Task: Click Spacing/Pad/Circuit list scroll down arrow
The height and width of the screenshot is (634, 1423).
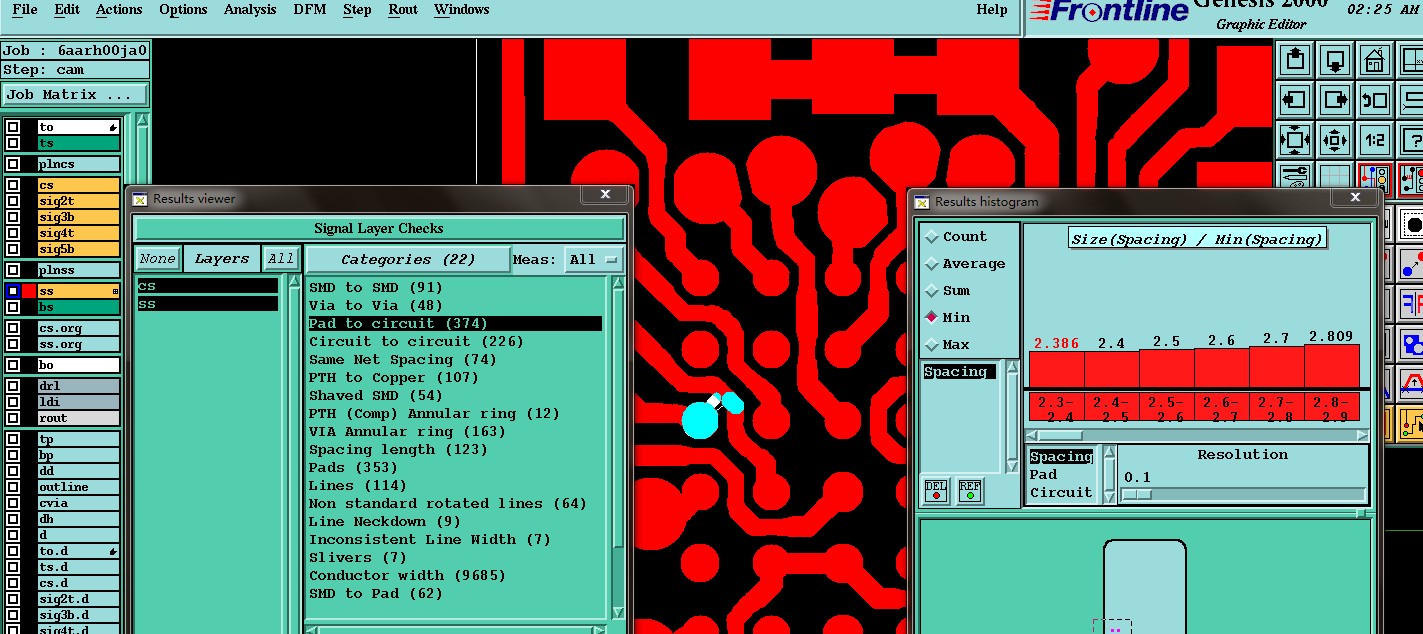Action: click(1109, 497)
